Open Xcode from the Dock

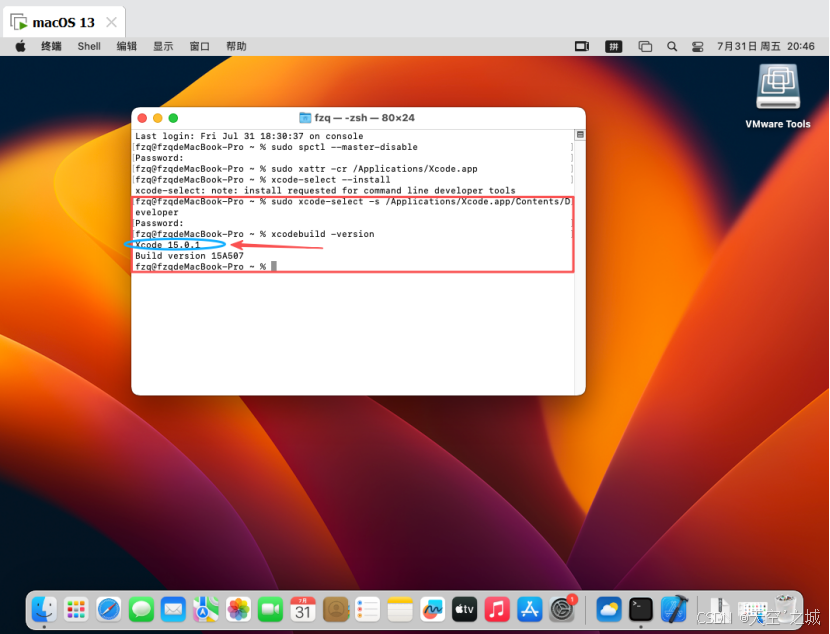[674, 610]
